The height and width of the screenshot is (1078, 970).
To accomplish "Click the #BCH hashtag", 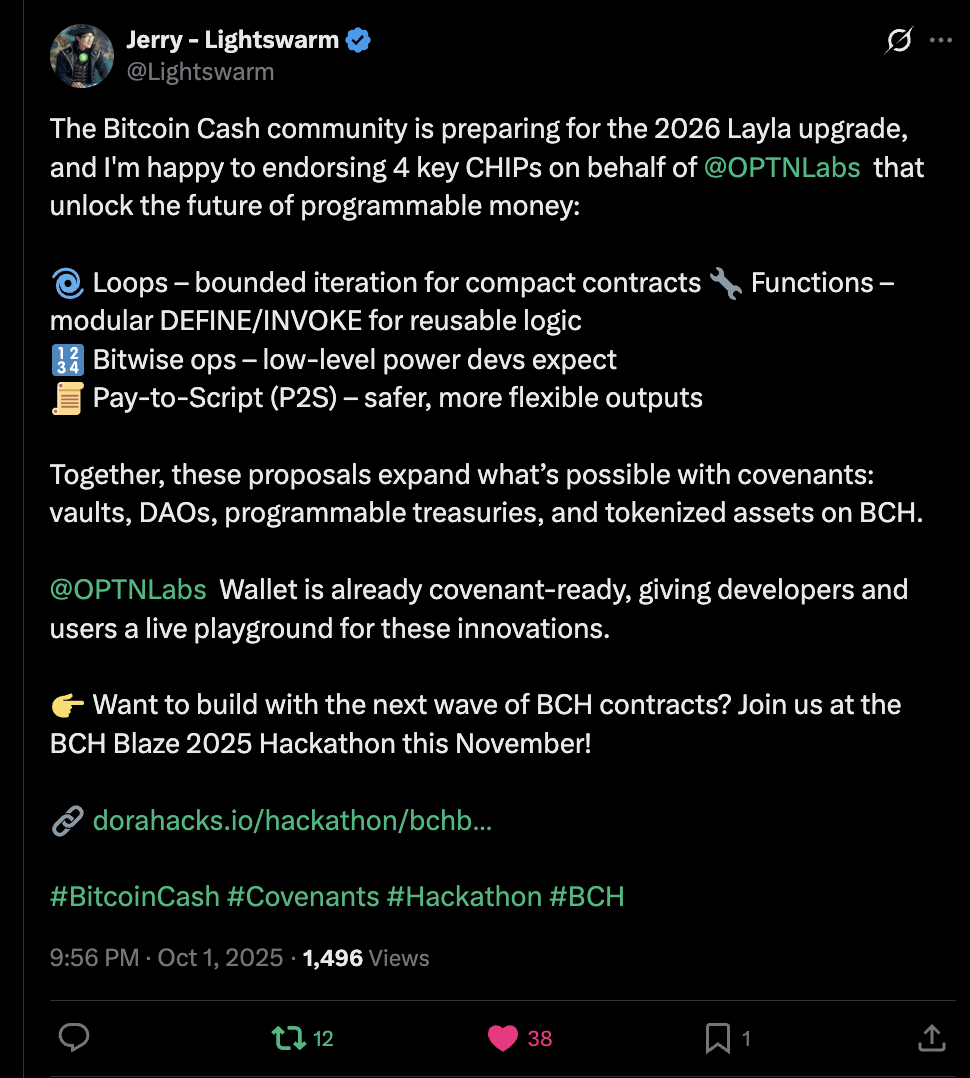I will point(587,896).
